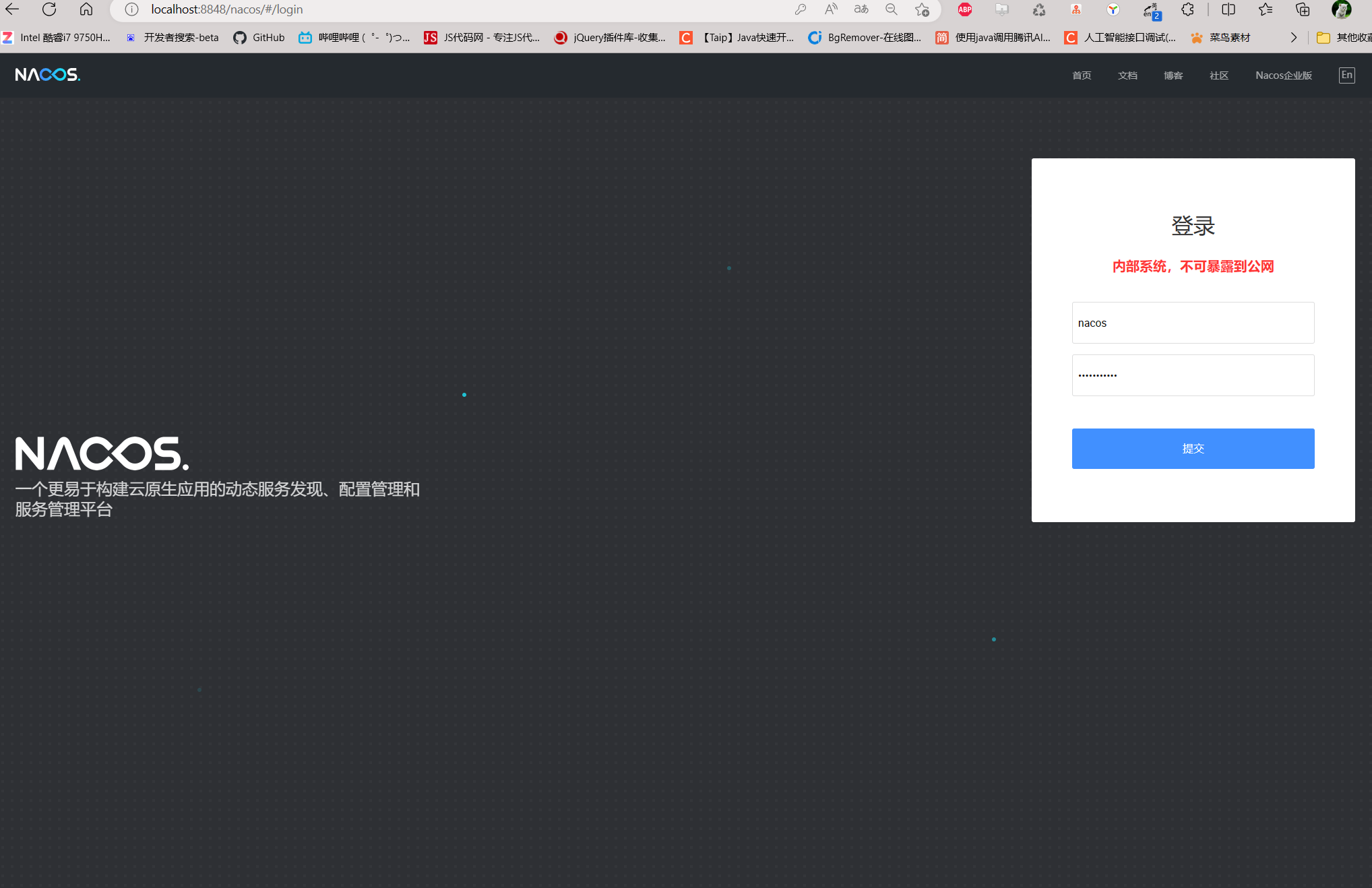The image size is (1372, 888).
Task: Go to 首页 in Nacos header
Action: tap(1082, 75)
